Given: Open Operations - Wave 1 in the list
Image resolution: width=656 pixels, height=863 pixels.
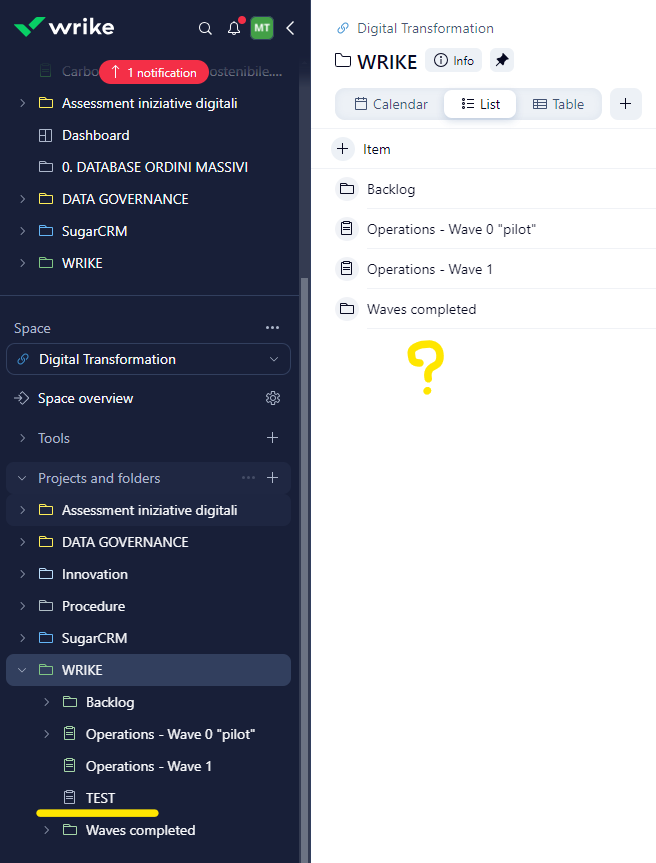Looking at the screenshot, I should [x=429, y=269].
